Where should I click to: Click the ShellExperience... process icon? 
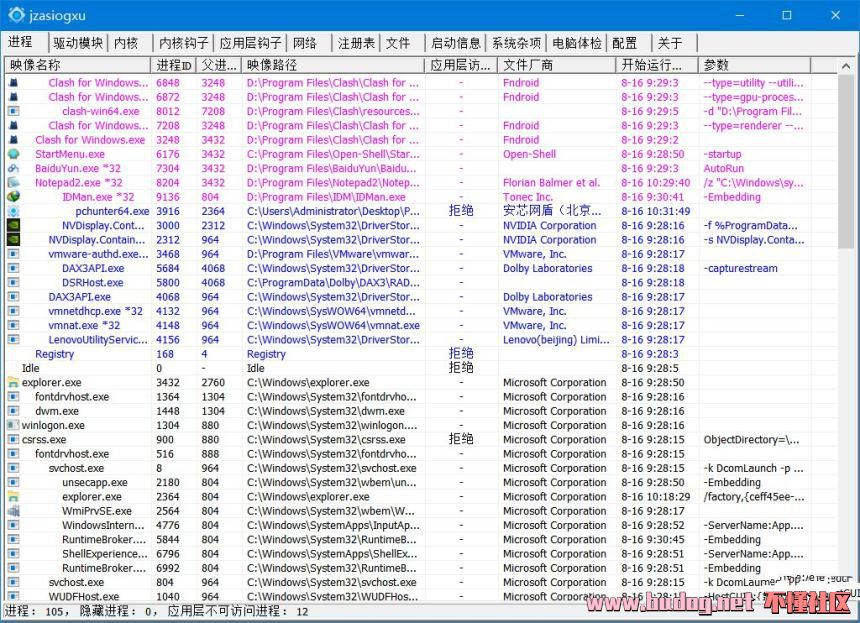pyautogui.click(x=13, y=554)
